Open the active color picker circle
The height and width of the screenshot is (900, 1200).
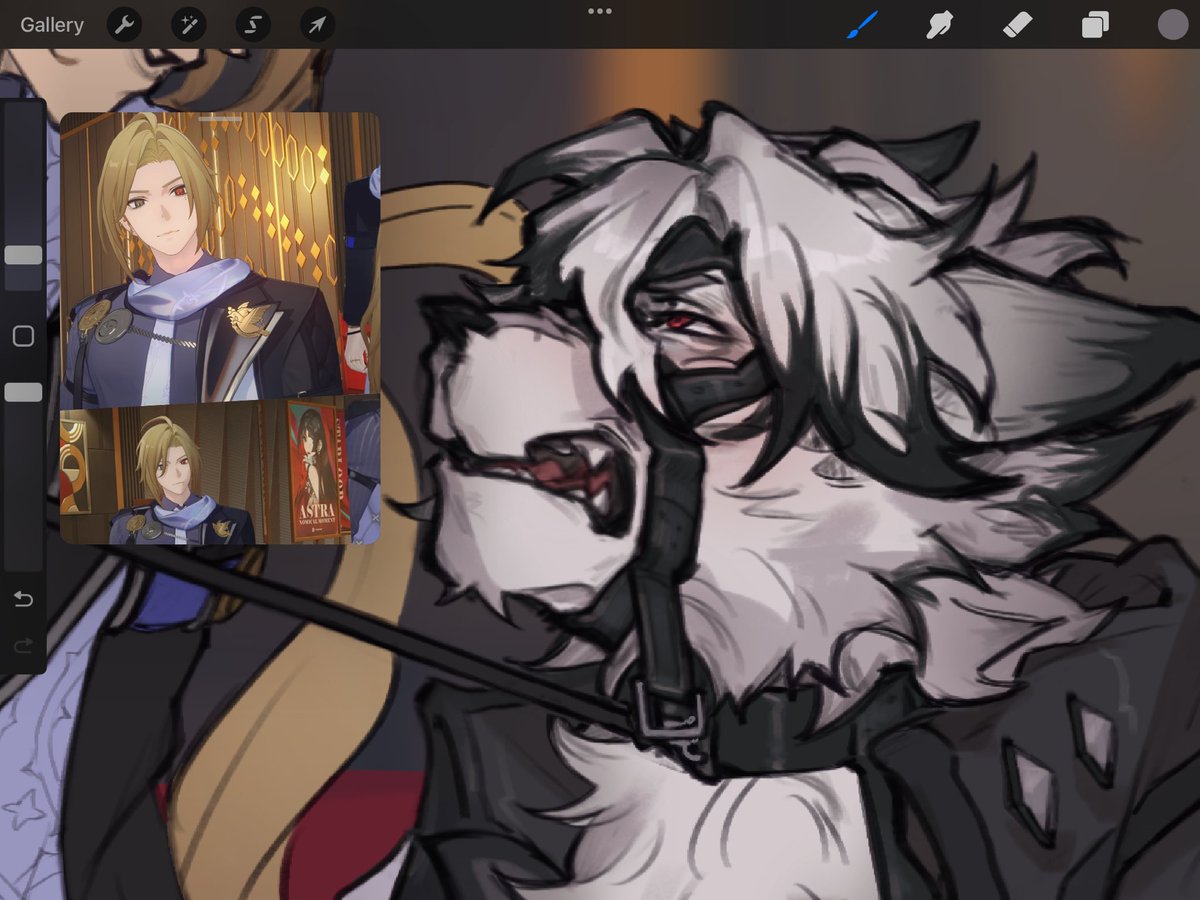1172,25
